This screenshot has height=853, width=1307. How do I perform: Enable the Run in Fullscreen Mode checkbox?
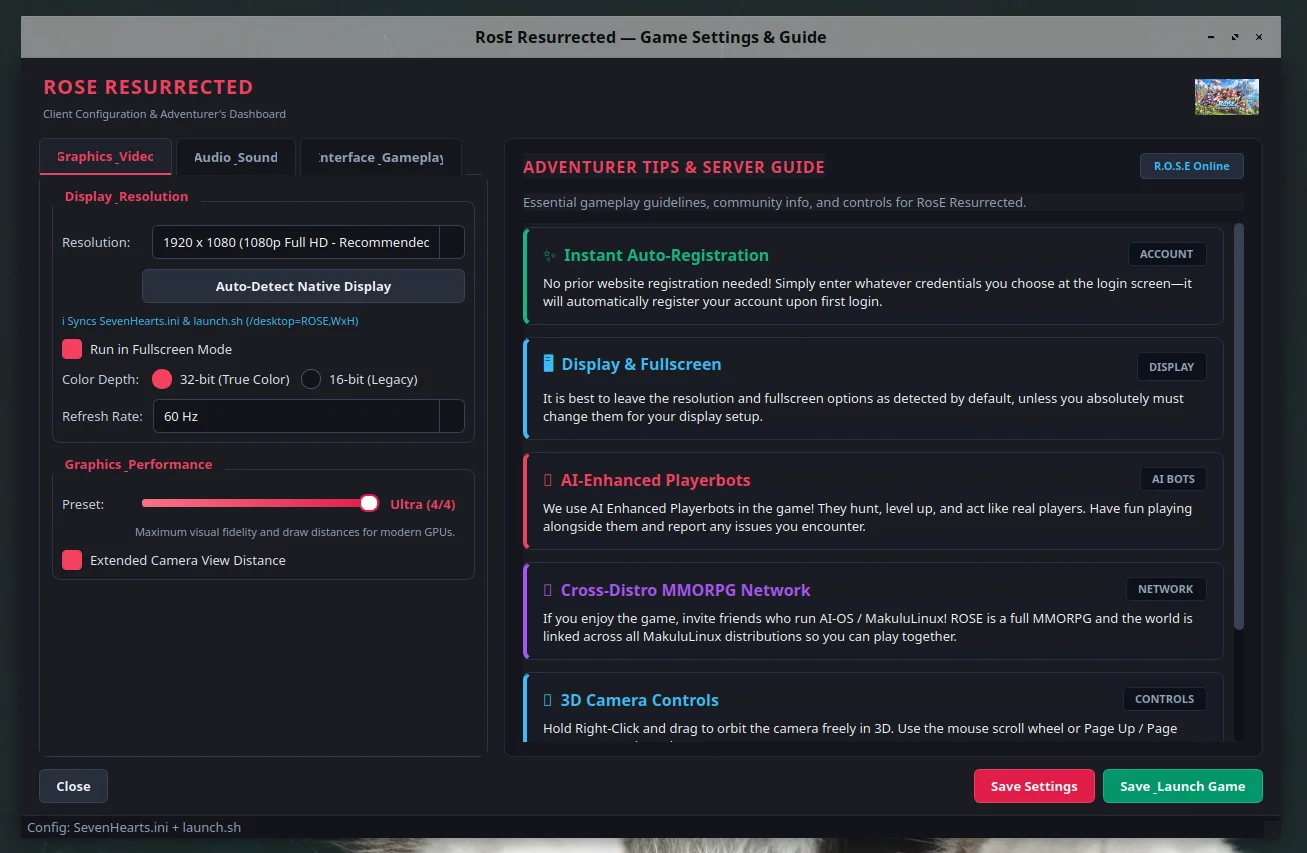click(x=72, y=349)
